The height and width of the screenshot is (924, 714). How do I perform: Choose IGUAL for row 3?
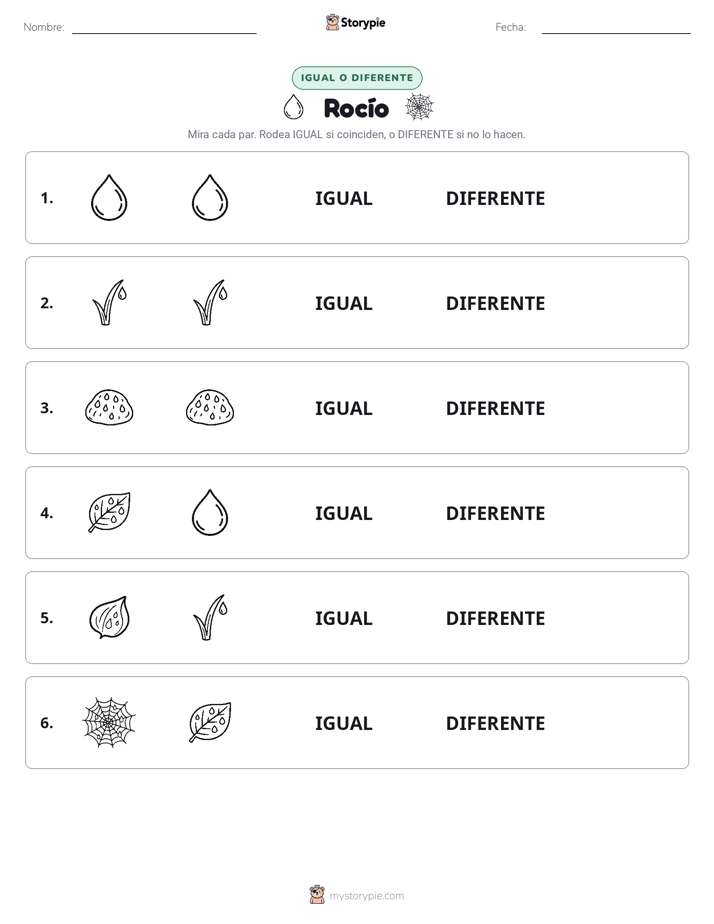pyautogui.click(x=343, y=408)
